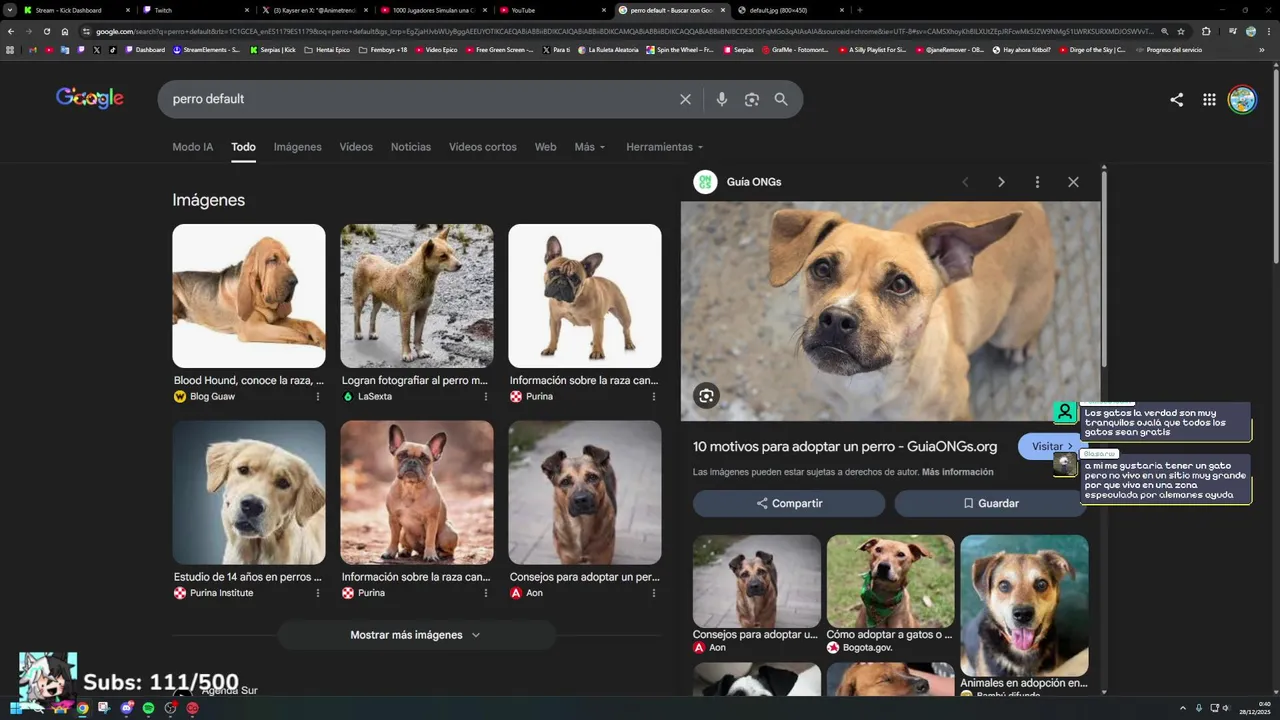Open options for Blood Hound result
Screen dimensions: 1280x720
tap(318, 396)
